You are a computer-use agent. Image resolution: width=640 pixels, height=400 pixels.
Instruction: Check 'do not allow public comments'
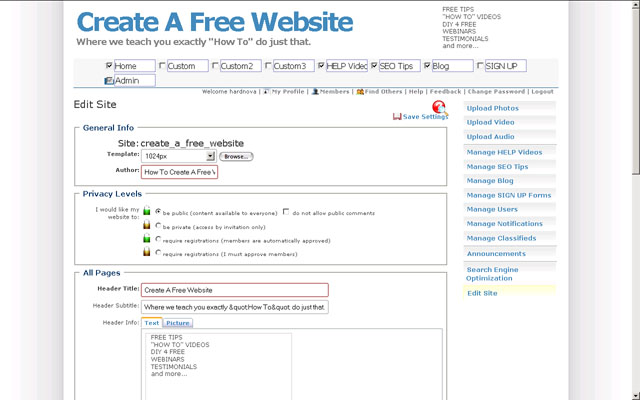tap(286, 212)
